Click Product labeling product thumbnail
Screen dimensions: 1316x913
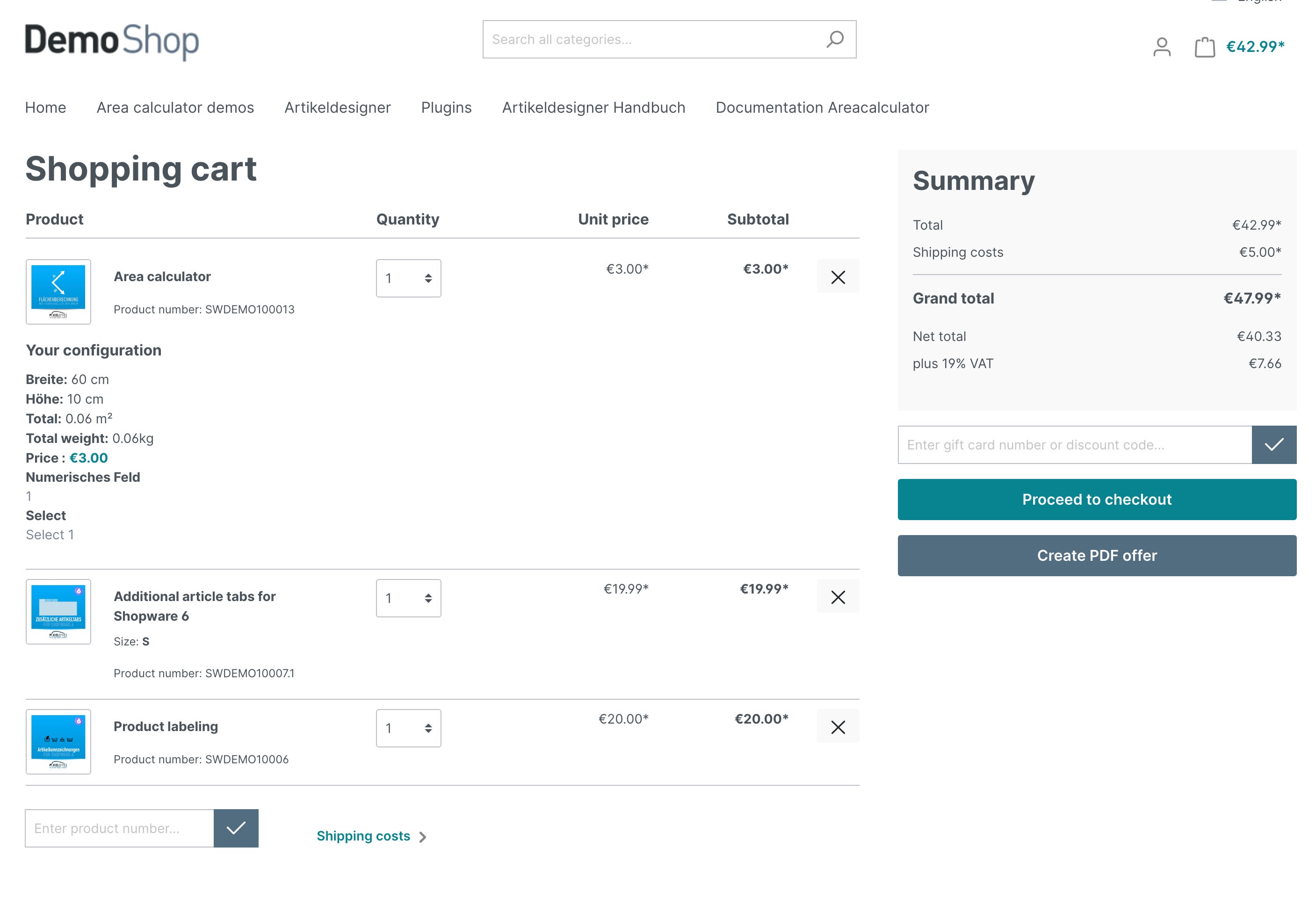[58, 741]
